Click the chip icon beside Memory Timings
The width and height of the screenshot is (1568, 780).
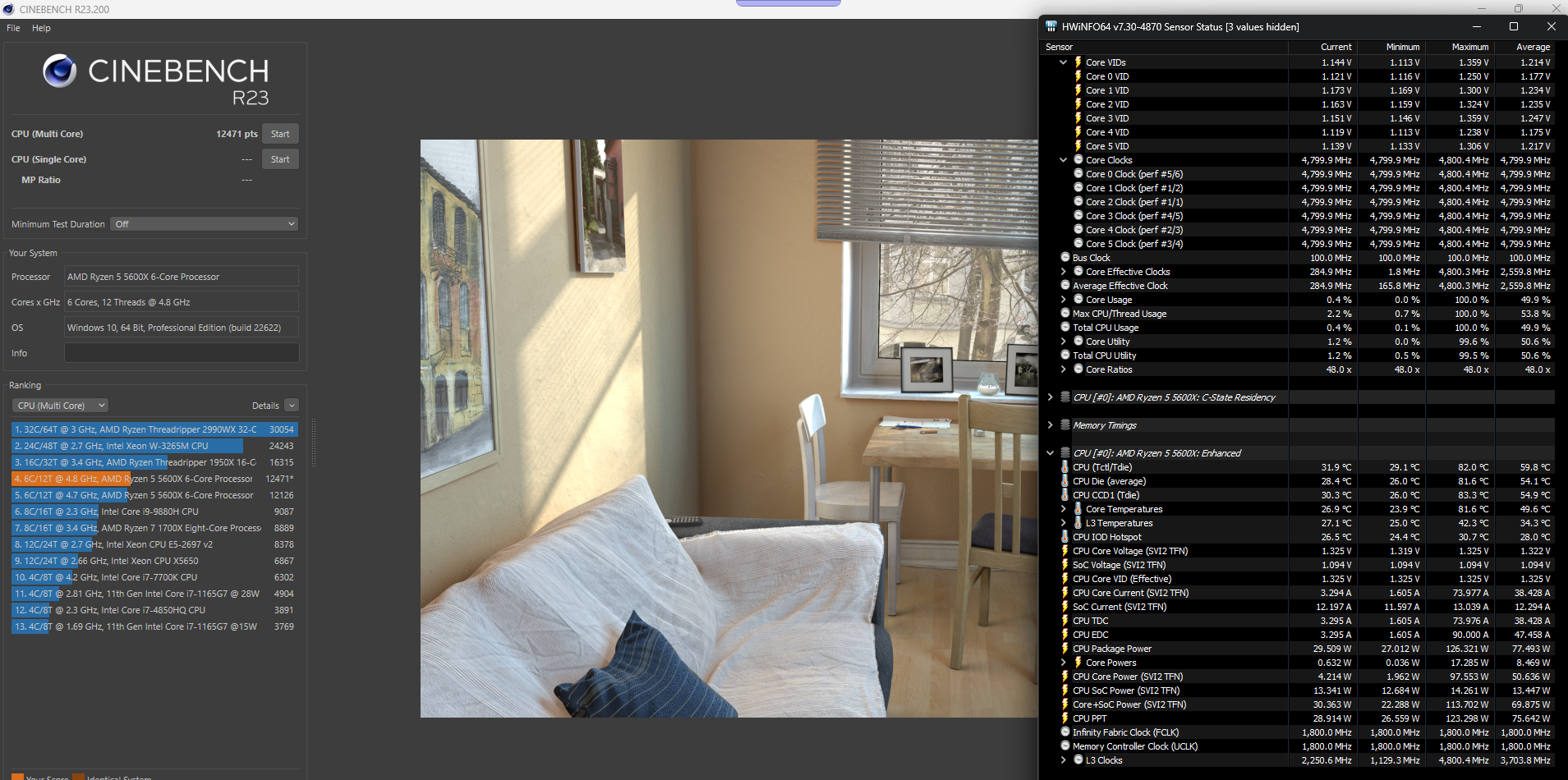[x=1065, y=424]
